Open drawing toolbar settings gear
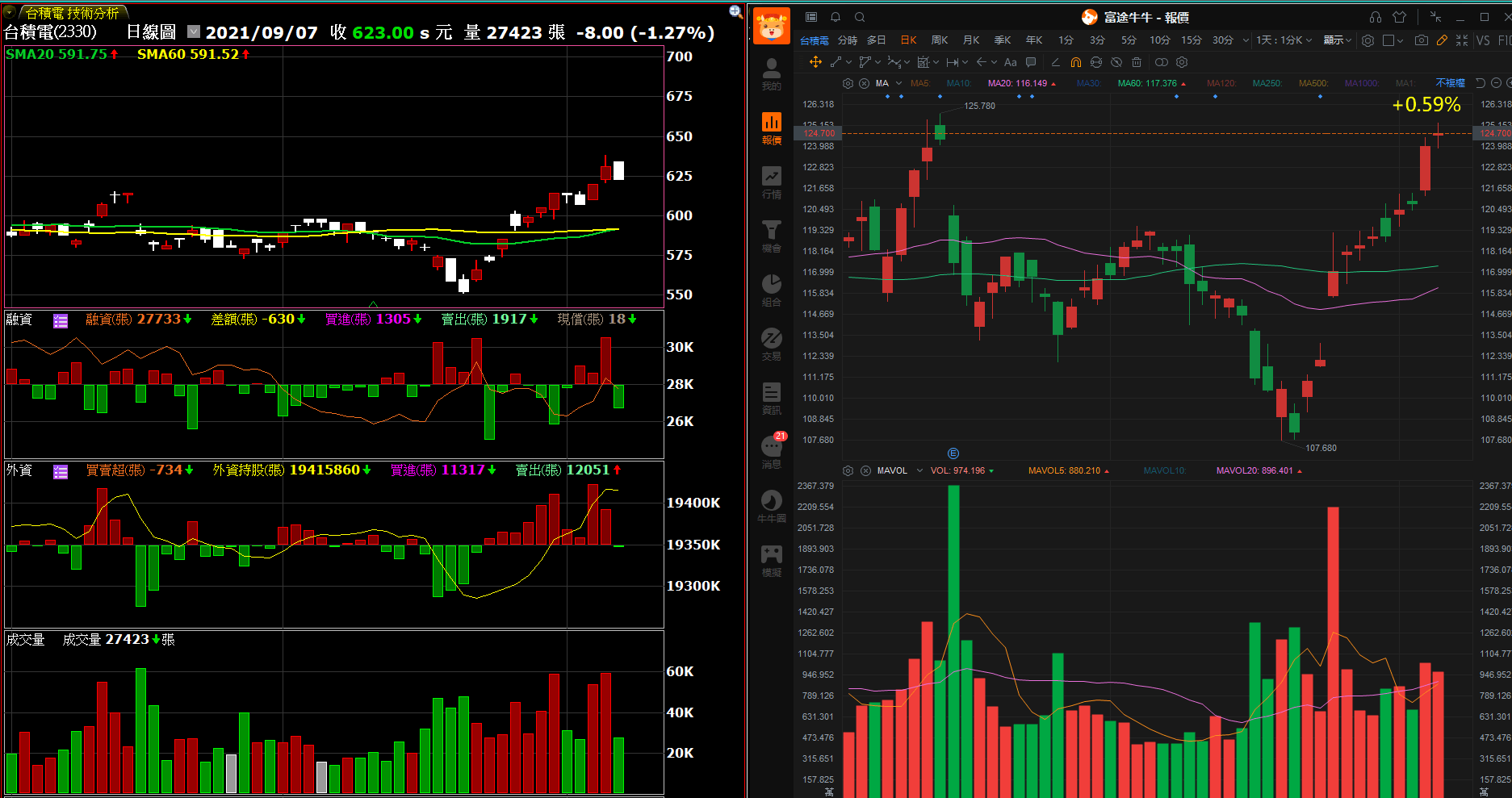The height and width of the screenshot is (798, 1512). [x=1182, y=62]
